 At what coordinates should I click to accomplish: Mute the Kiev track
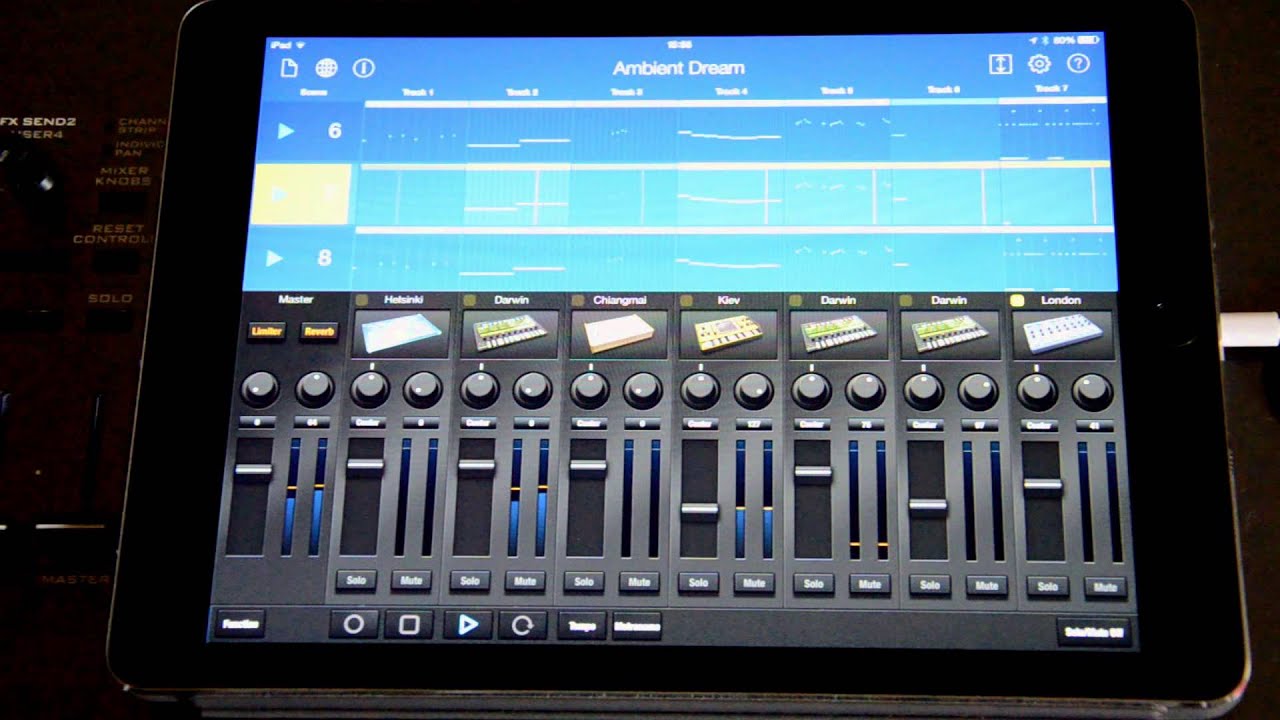(754, 583)
